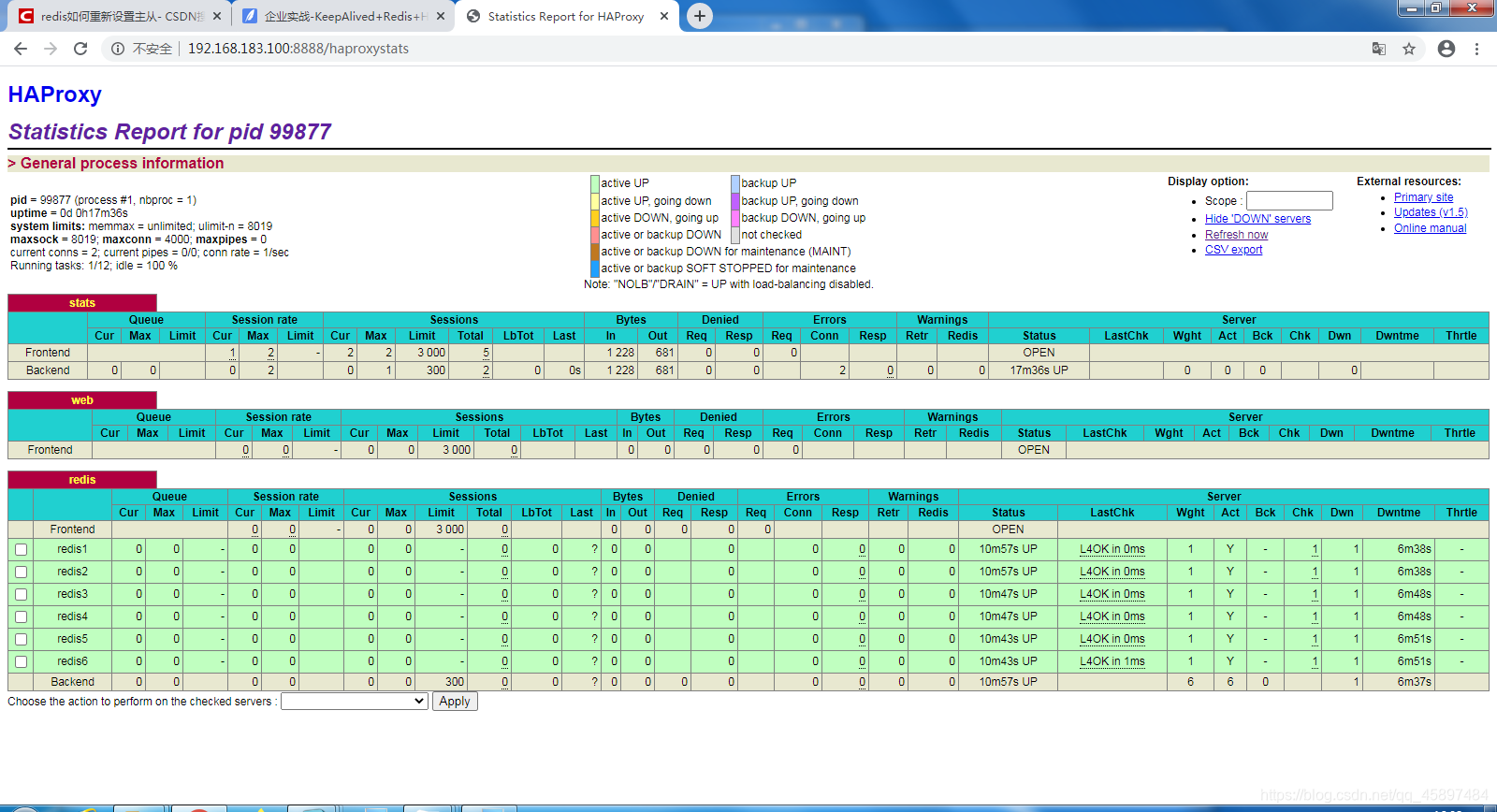Bookmark this page with the star

[x=1409, y=49]
